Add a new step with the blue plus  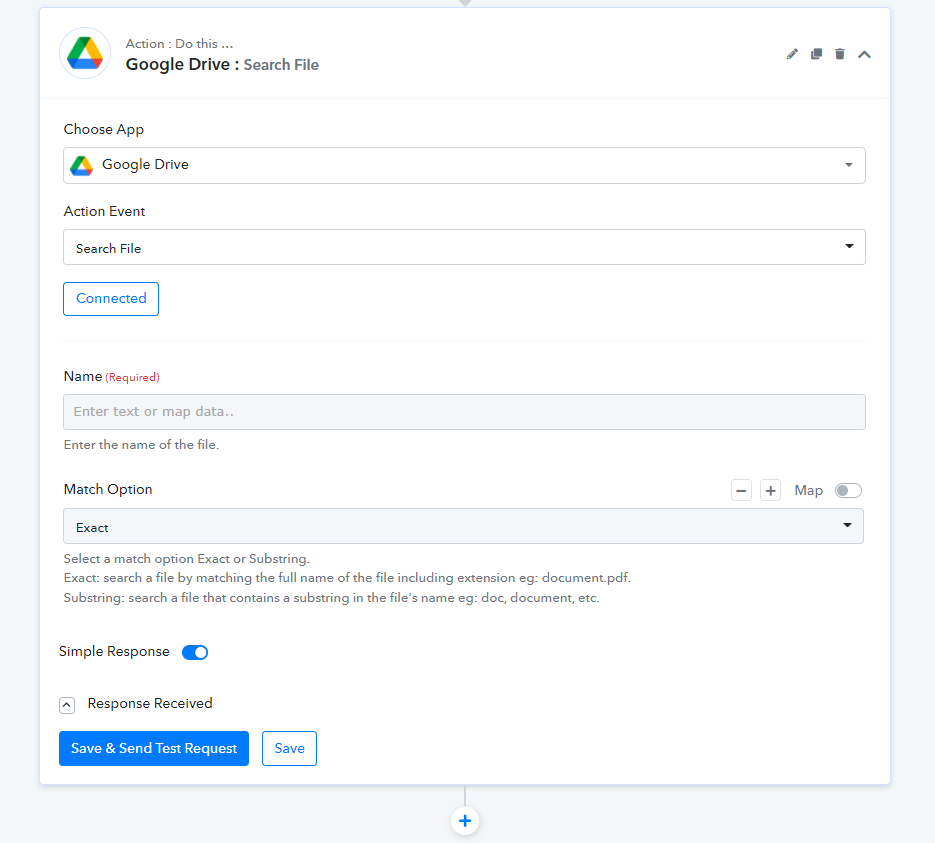pyautogui.click(x=465, y=821)
